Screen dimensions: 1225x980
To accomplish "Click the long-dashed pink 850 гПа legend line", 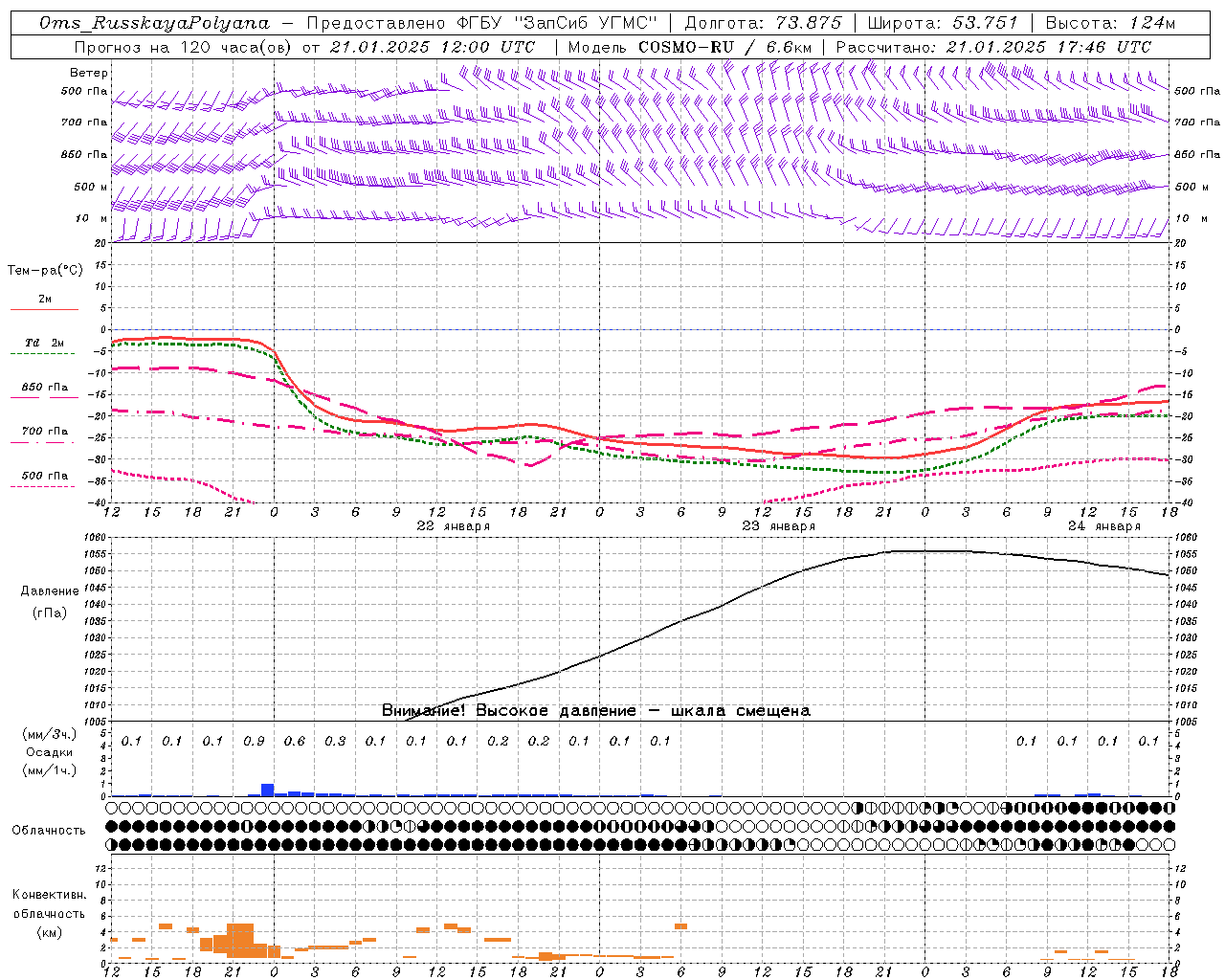I will [x=44, y=397].
